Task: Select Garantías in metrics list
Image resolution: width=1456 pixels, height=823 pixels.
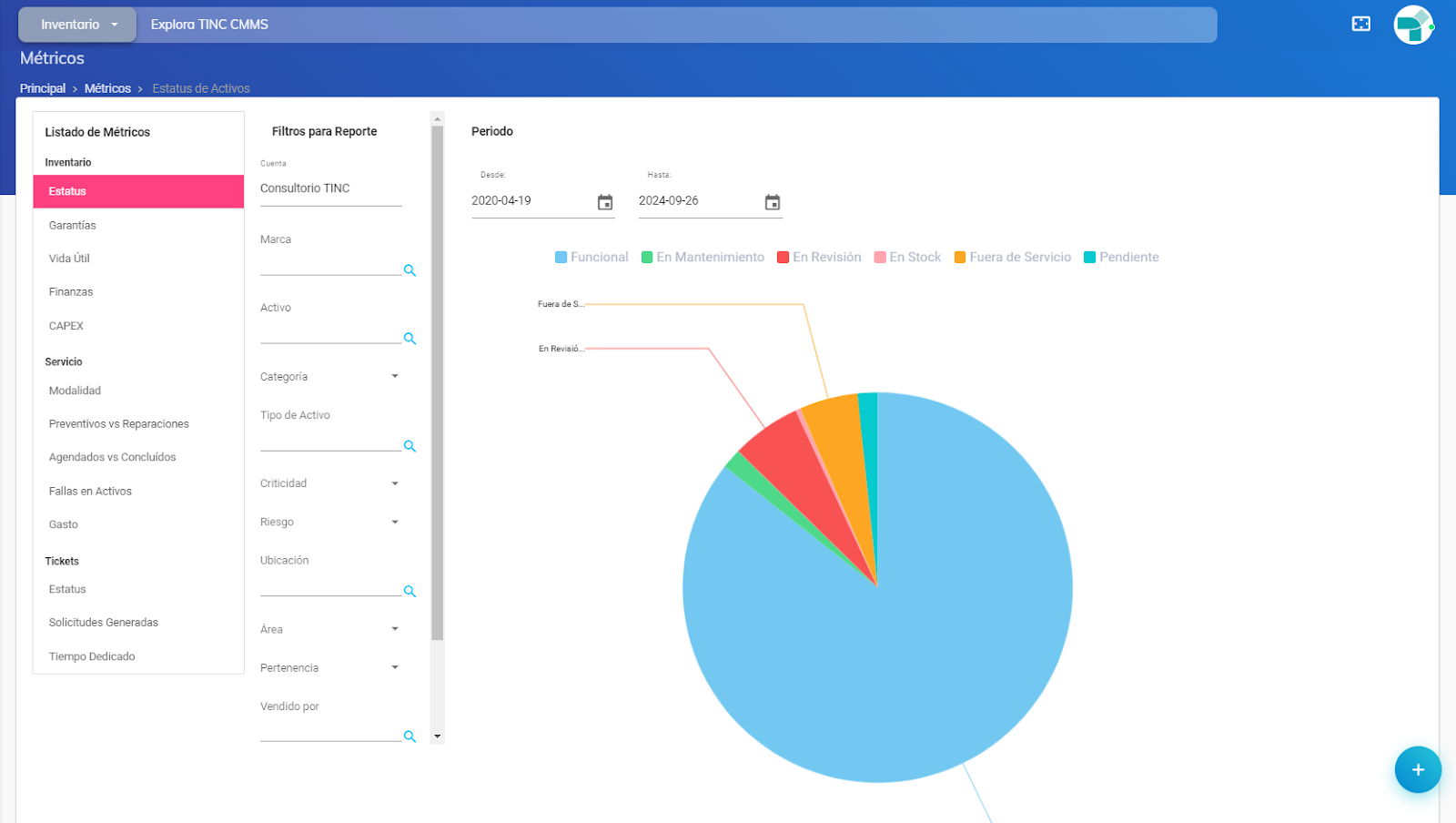Action: pyautogui.click(x=73, y=225)
